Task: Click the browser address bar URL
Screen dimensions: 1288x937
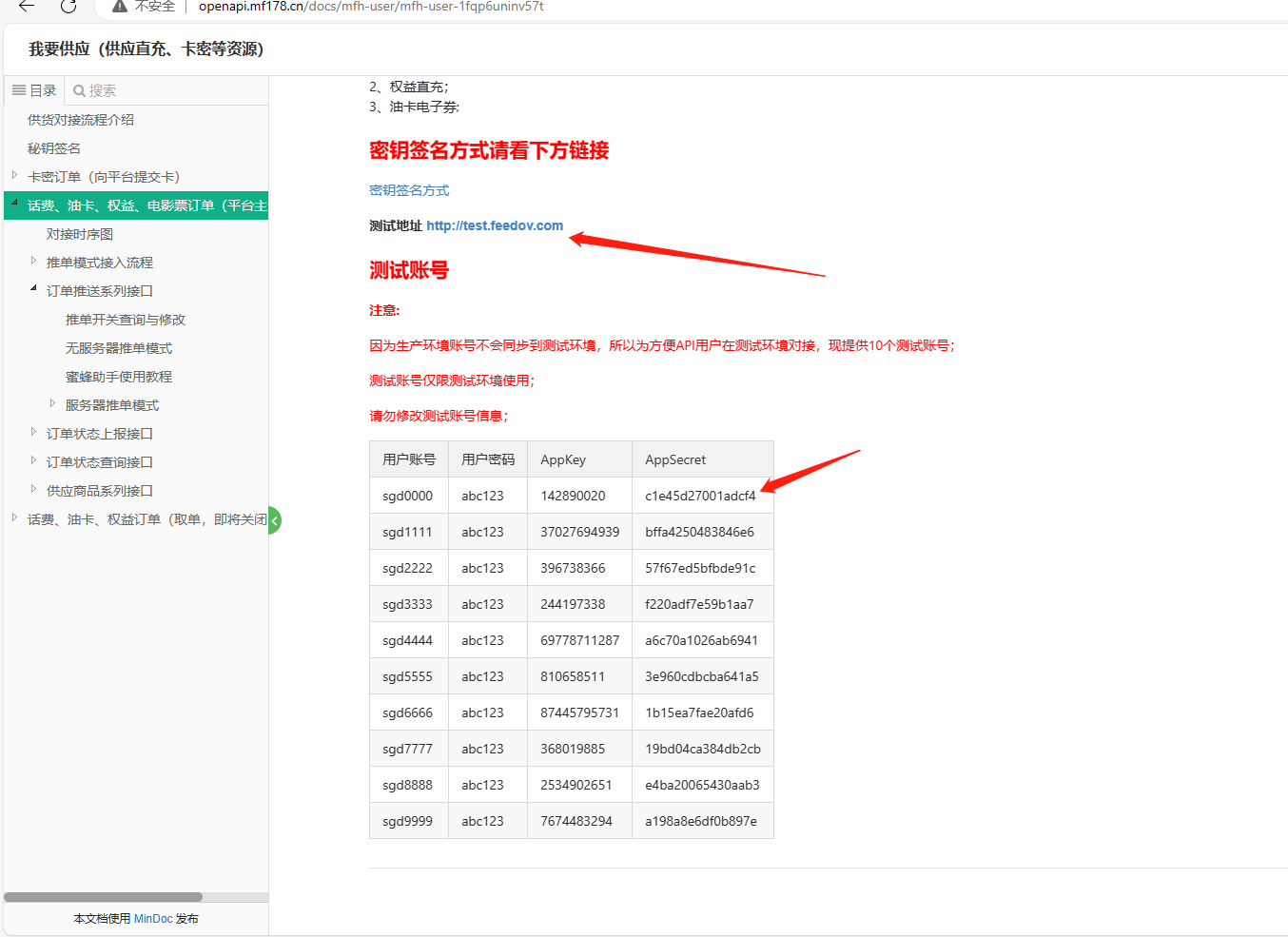Action: click(x=371, y=7)
